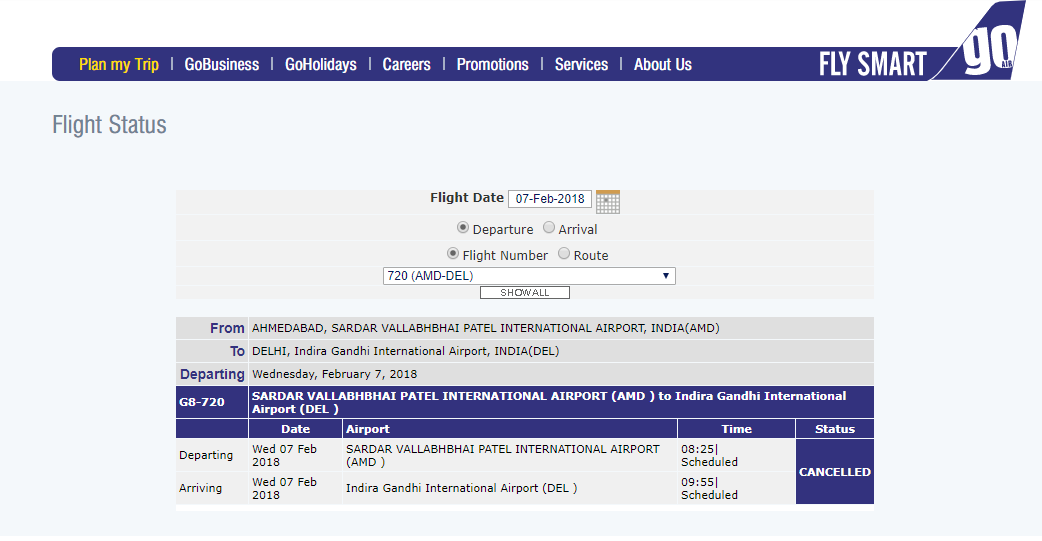
Task: Open the Services menu item
Action: [x=581, y=64]
